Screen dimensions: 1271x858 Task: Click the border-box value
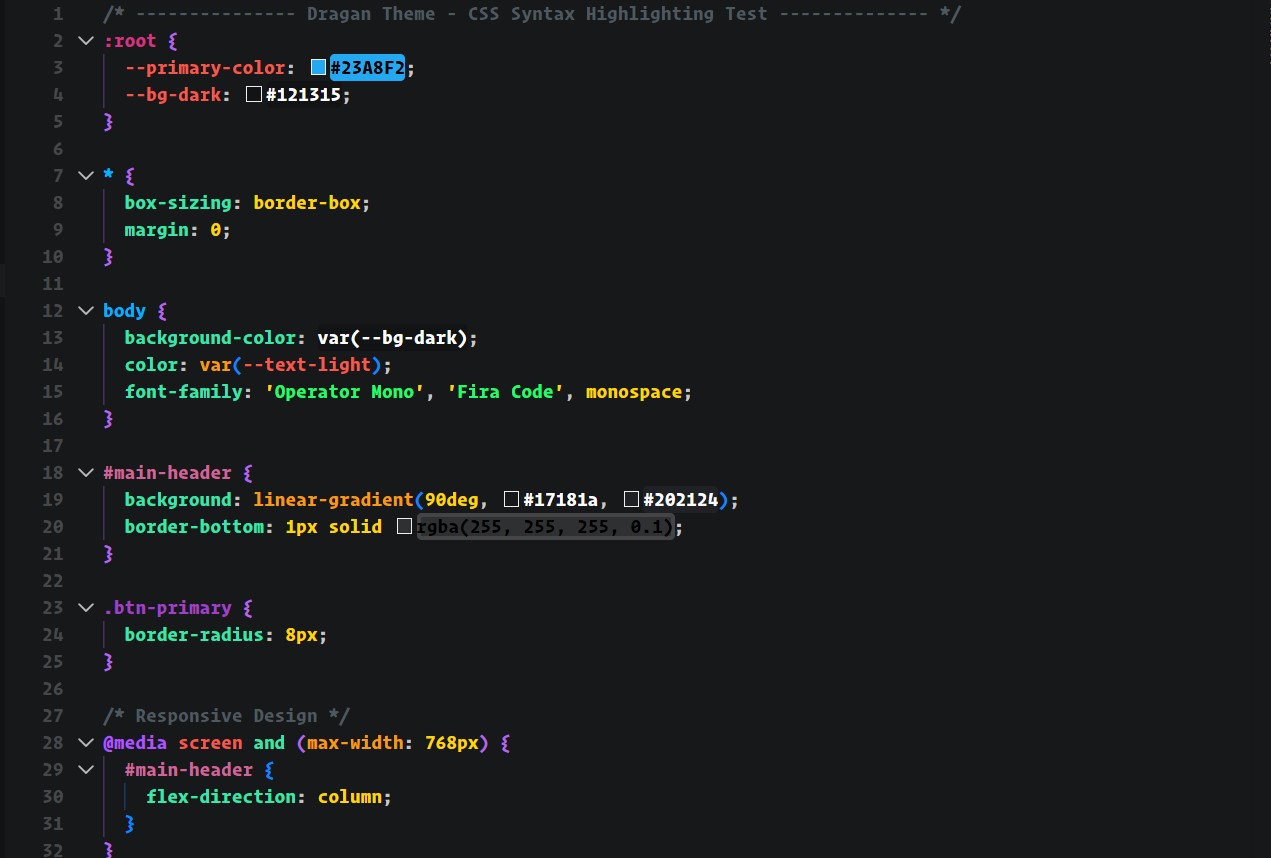[307, 203]
